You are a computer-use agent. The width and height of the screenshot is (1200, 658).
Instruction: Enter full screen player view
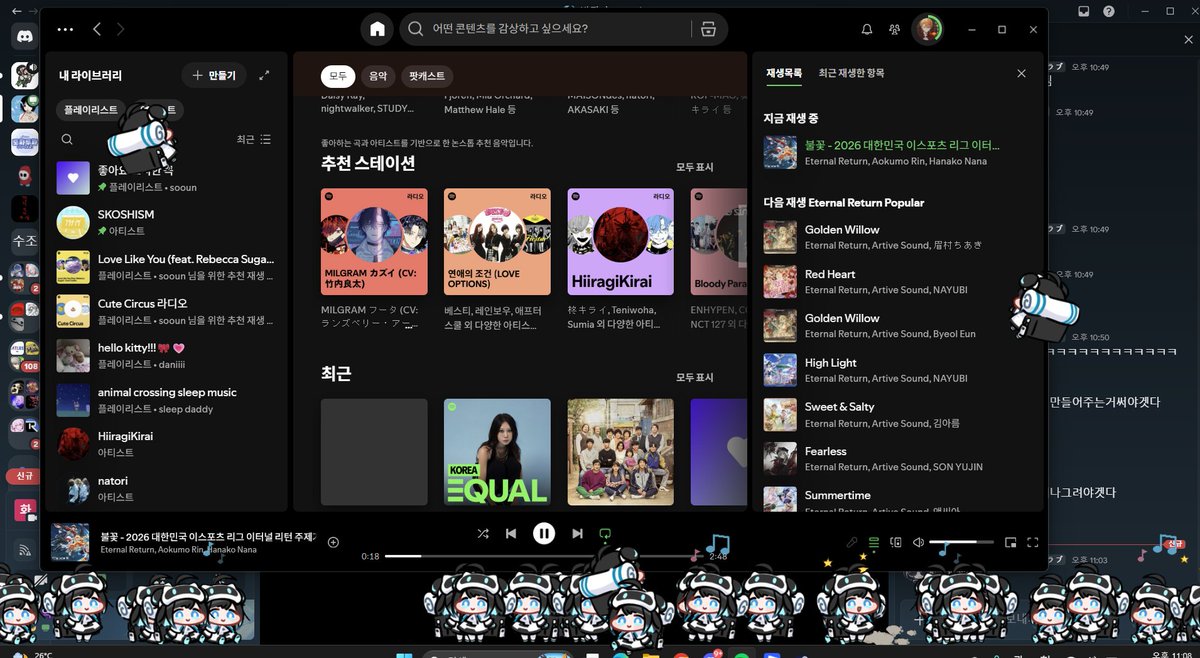pyautogui.click(x=1033, y=542)
